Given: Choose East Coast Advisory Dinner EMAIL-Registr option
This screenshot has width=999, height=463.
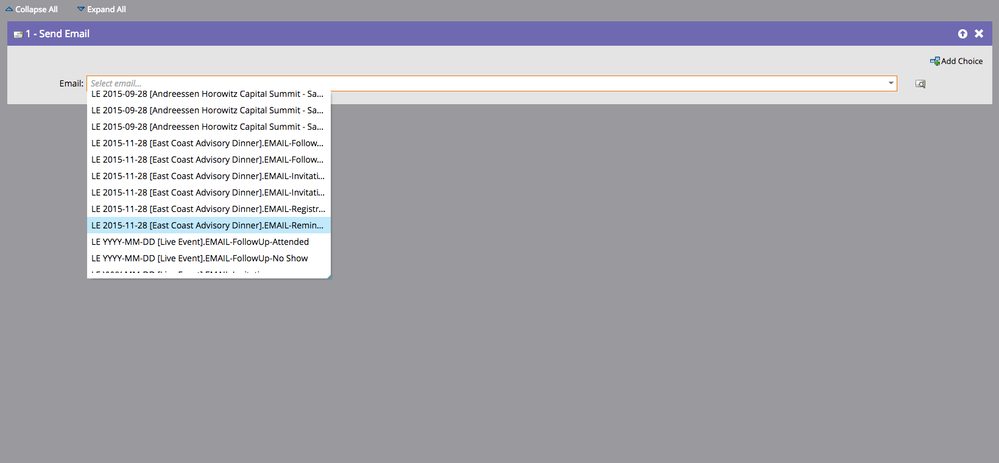Looking at the screenshot, I should [207, 209].
